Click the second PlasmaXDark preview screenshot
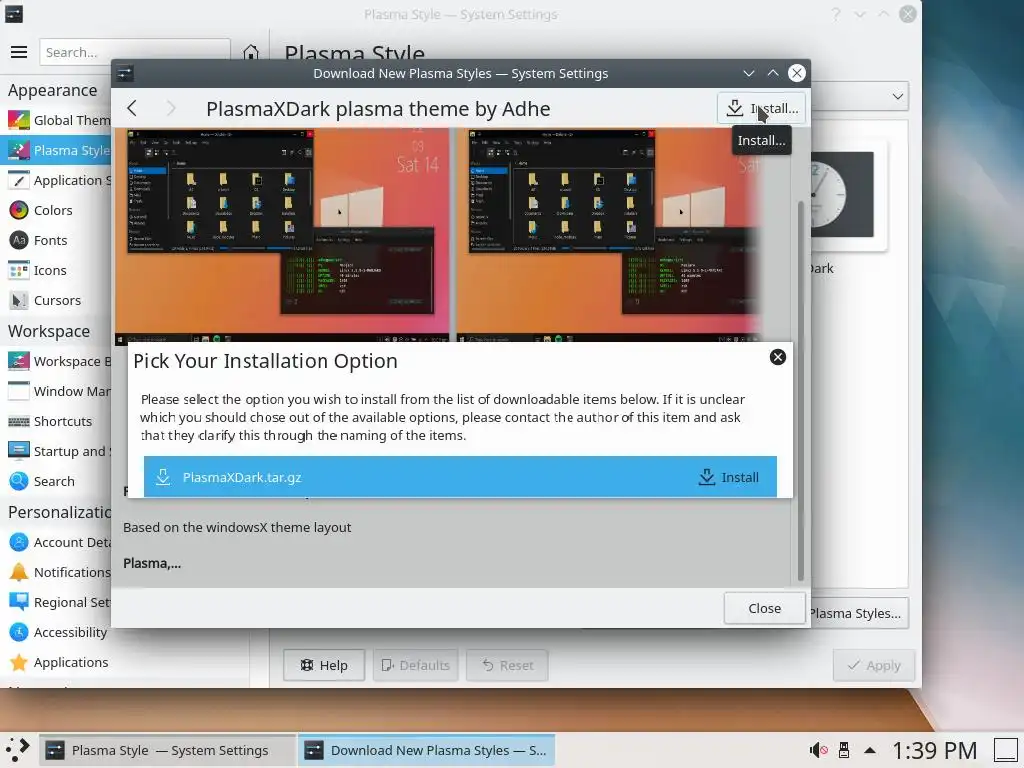 pos(609,235)
